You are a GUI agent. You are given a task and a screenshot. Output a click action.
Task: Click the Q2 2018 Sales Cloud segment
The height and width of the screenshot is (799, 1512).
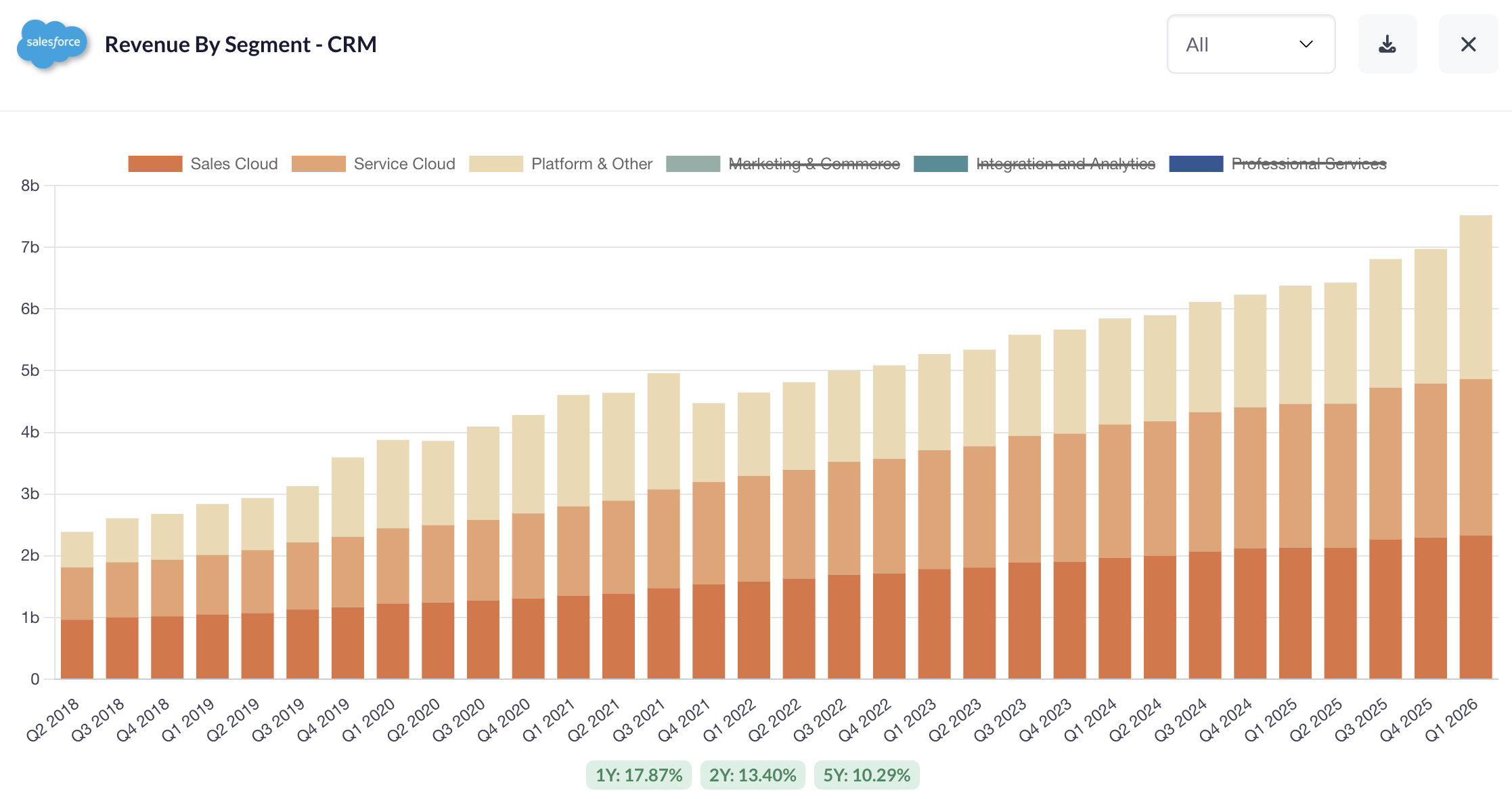[76, 649]
